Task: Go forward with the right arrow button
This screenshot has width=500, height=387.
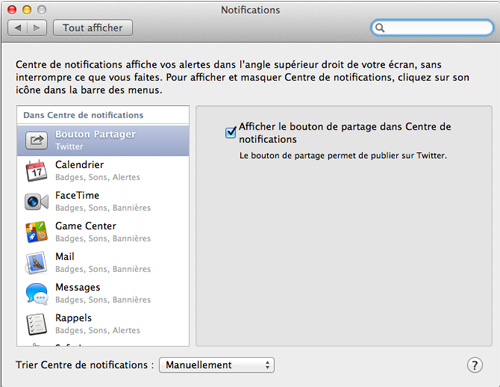Action: (x=37, y=28)
